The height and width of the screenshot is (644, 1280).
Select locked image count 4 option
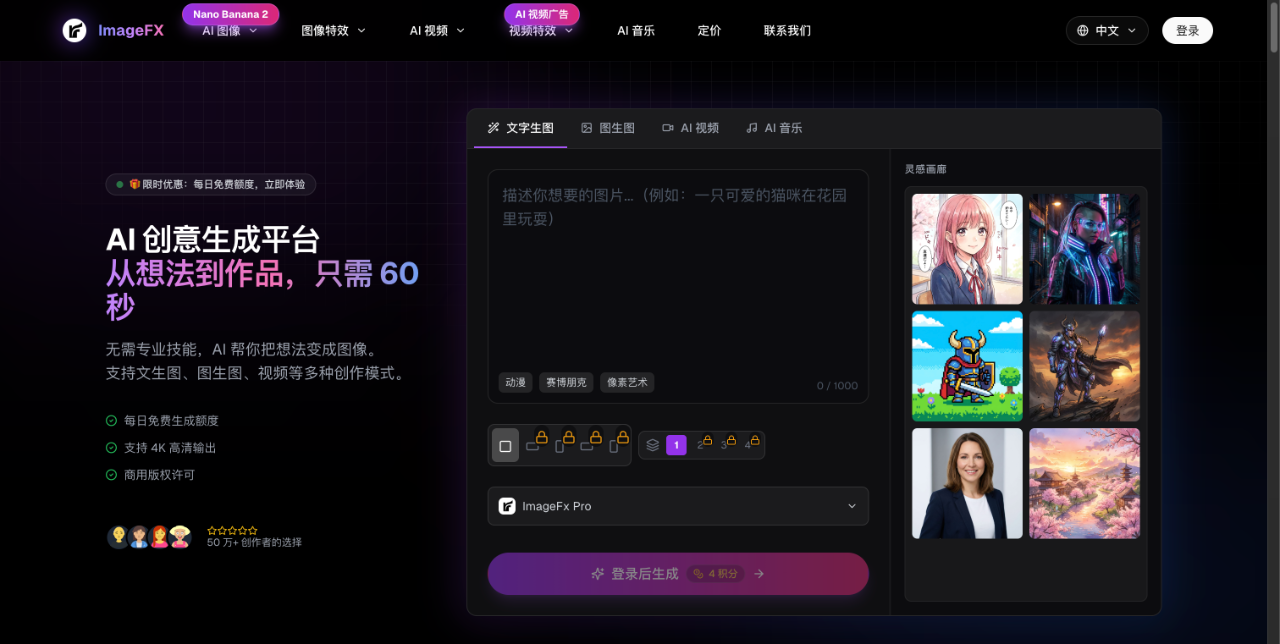pyautogui.click(x=749, y=445)
